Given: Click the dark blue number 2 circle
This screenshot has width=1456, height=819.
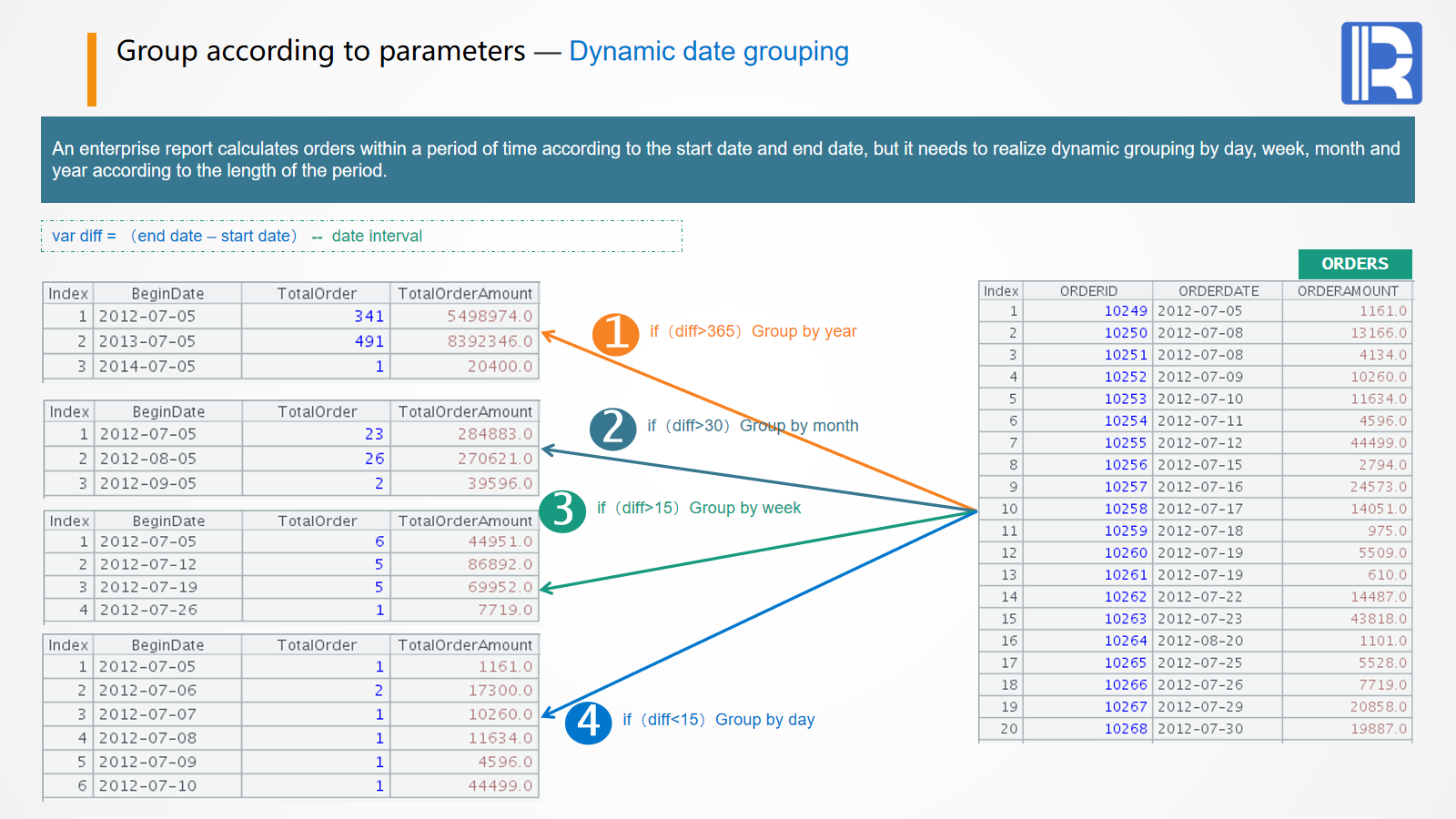Looking at the screenshot, I should tap(612, 428).
